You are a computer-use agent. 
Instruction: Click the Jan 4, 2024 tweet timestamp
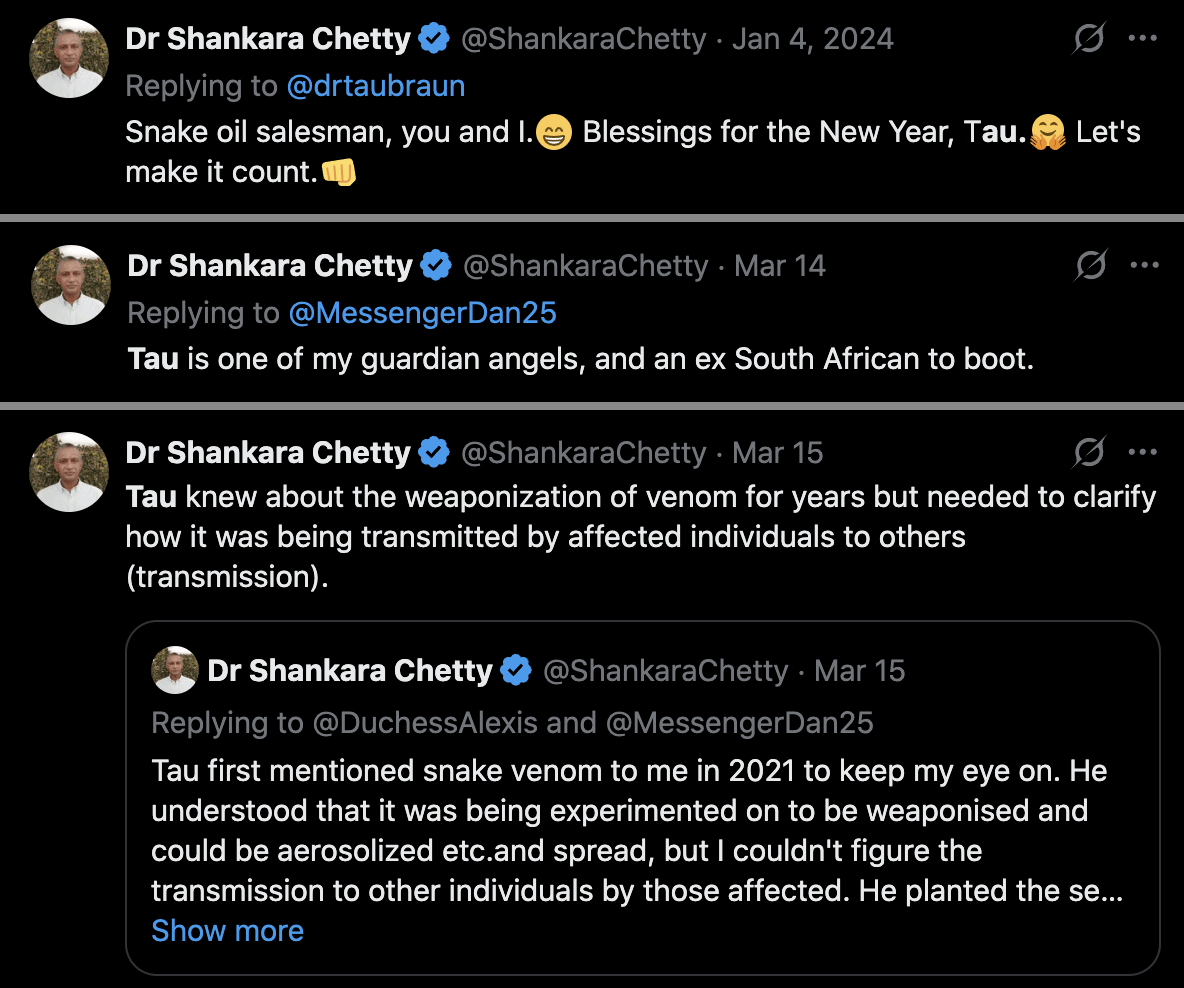[812, 40]
